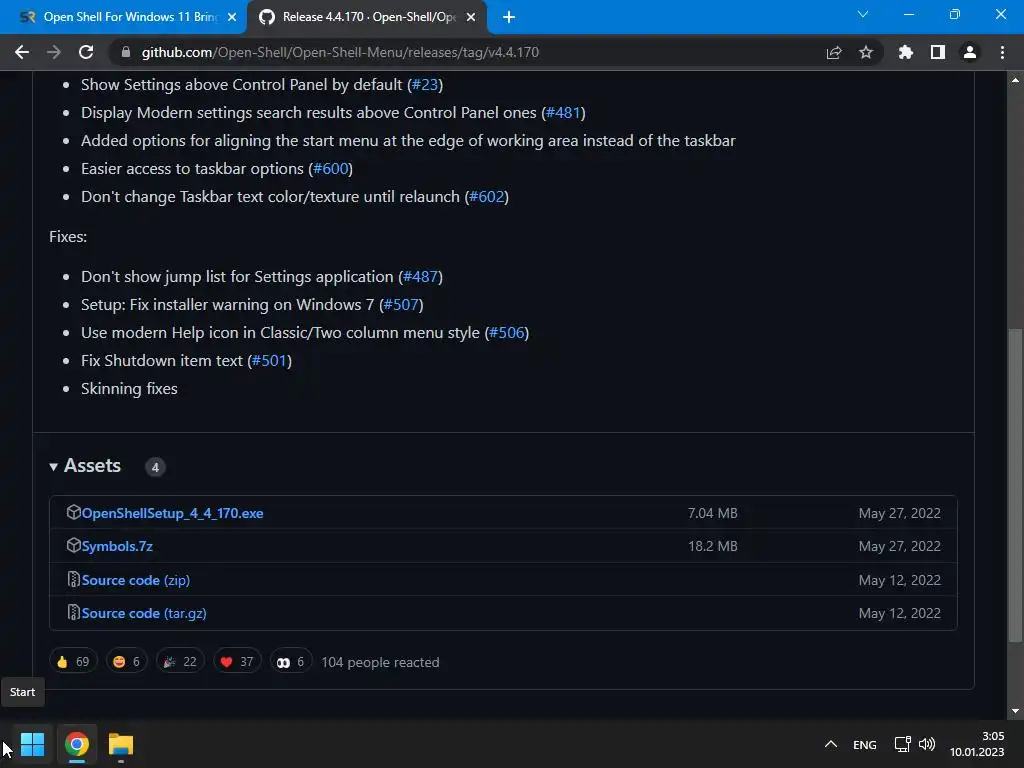Open Chrome's three-dot menu
This screenshot has height=768, width=1024.
point(1002,52)
